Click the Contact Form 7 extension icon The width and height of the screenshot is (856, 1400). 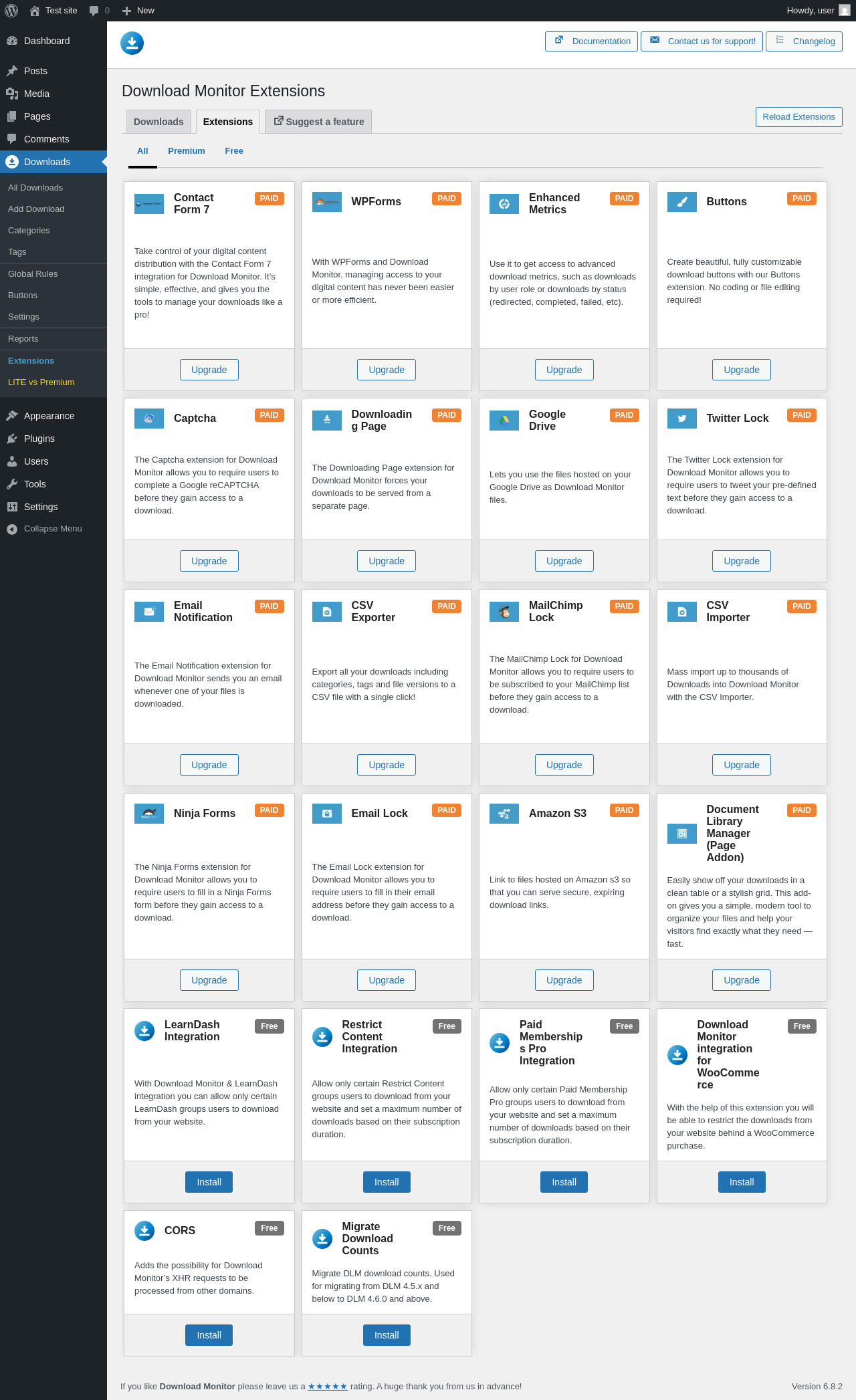149,204
